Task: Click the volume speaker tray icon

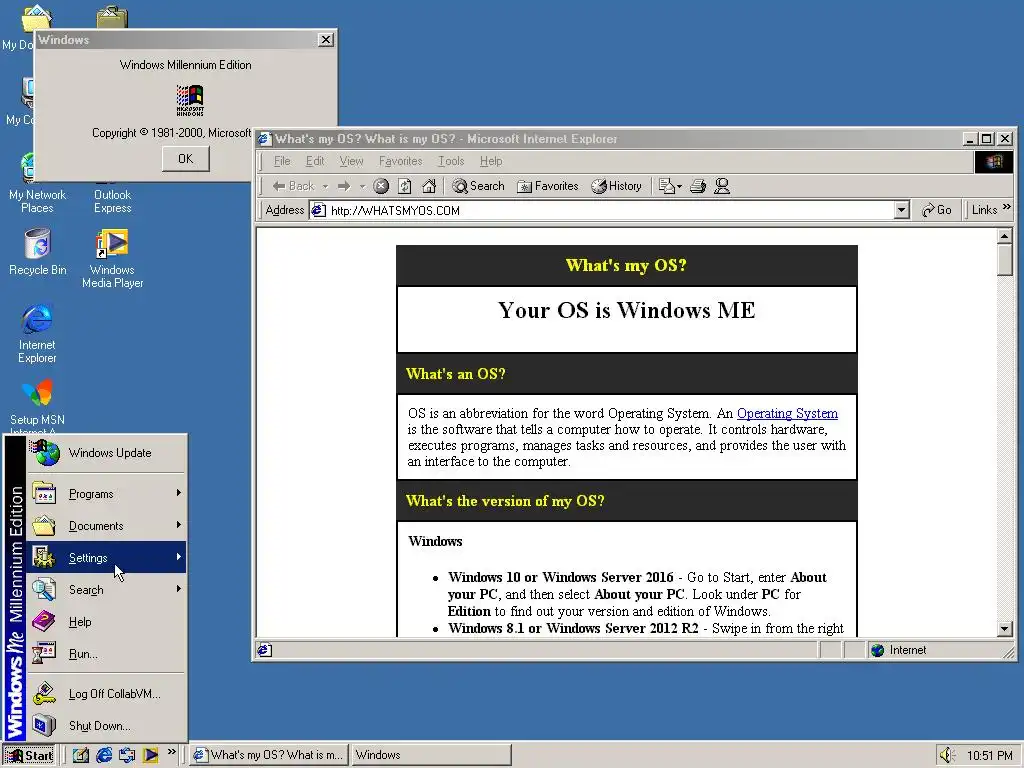Action: pyautogui.click(x=946, y=756)
